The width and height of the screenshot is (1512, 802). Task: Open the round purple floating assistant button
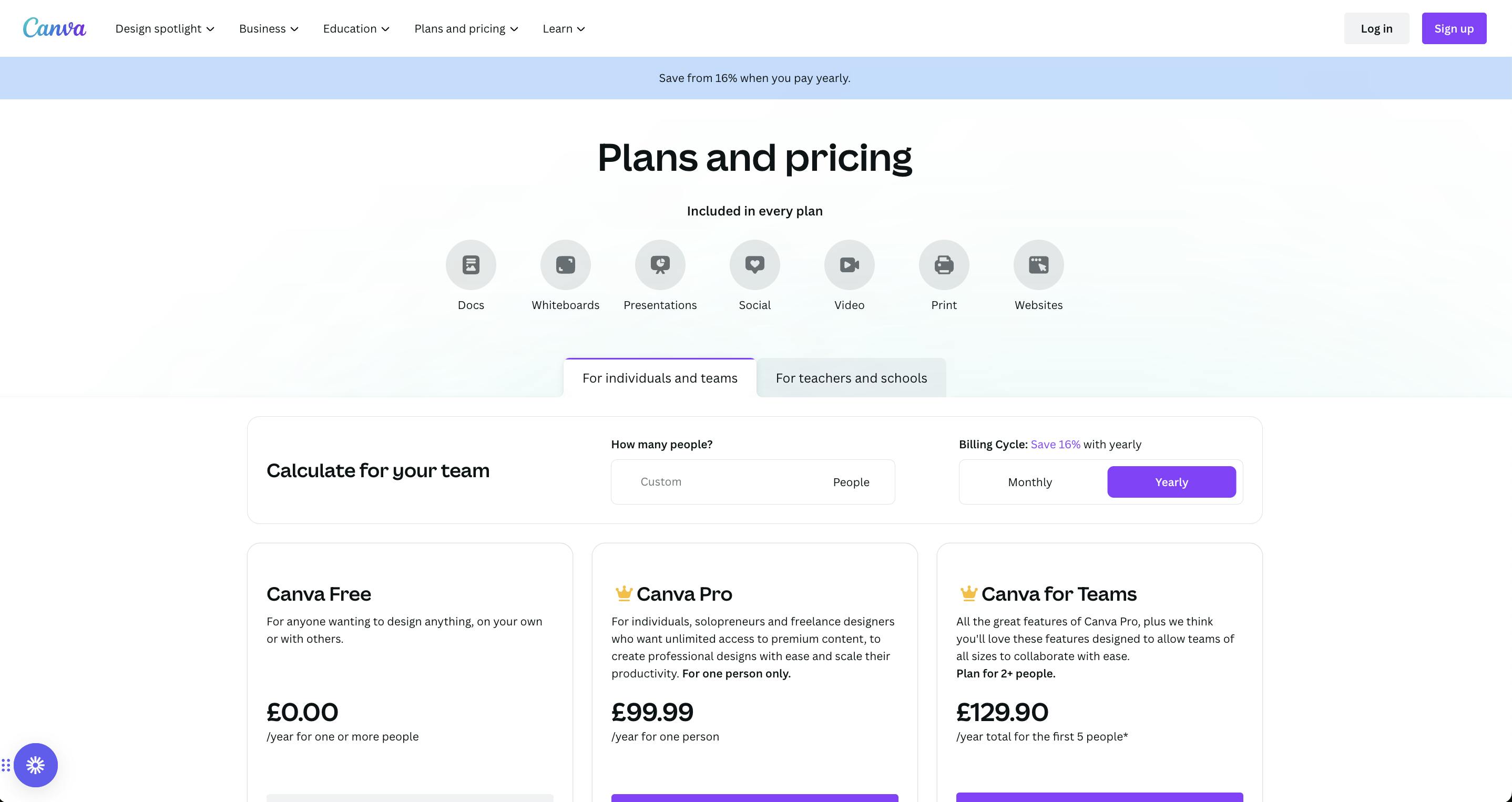[x=36, y=765]
